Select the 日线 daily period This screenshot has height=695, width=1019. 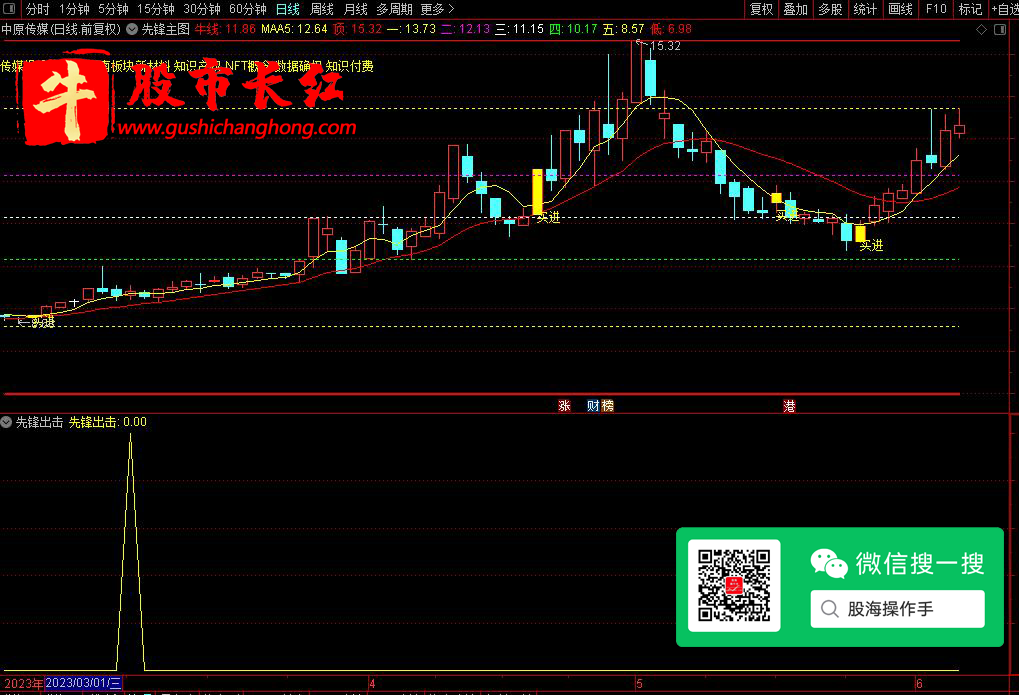[287, 9]
